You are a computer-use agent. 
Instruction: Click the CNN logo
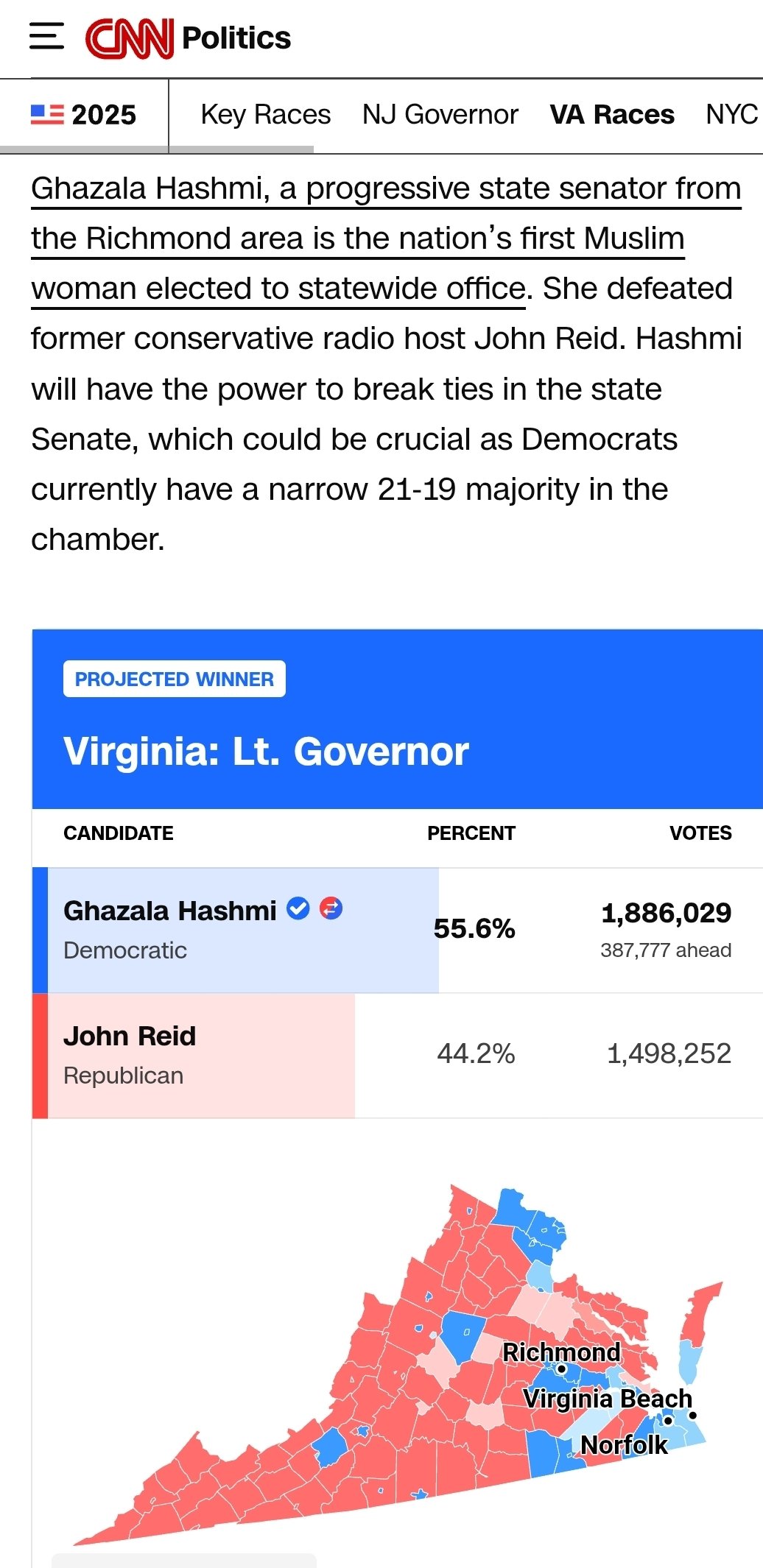[x=130, y=38]
